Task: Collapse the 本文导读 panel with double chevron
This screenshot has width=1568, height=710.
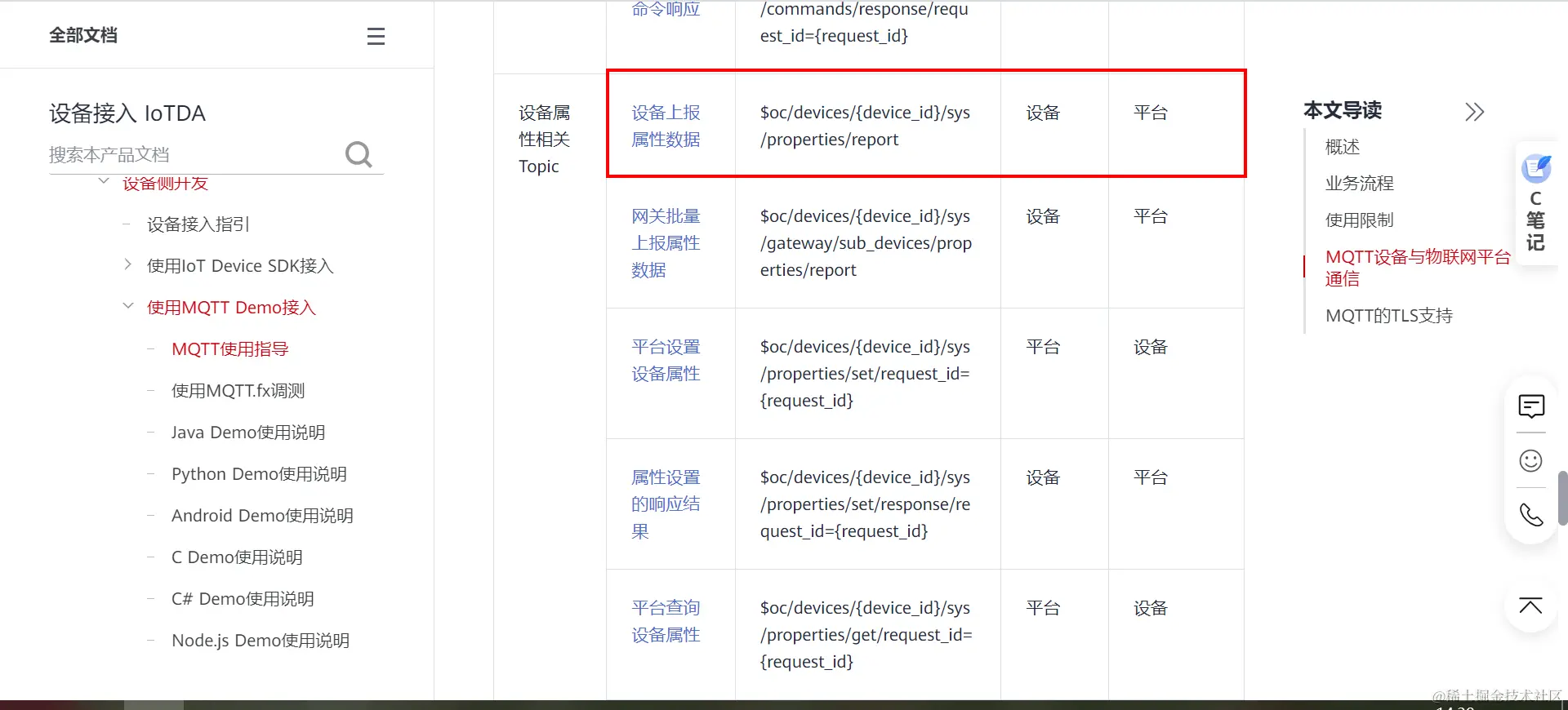Action: (1474, 112)
